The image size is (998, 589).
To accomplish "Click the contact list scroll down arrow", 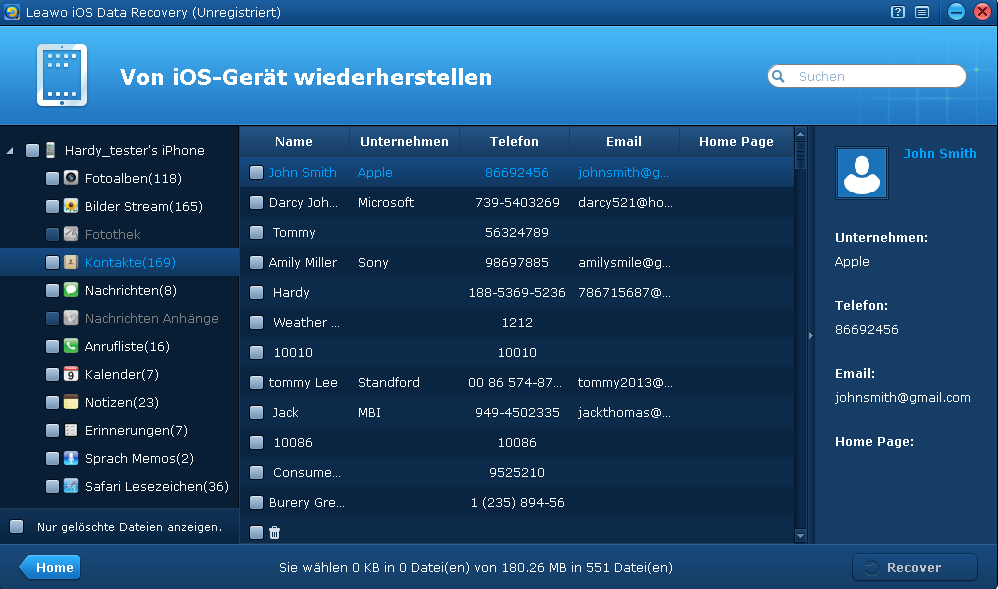I will pos(801,536).
